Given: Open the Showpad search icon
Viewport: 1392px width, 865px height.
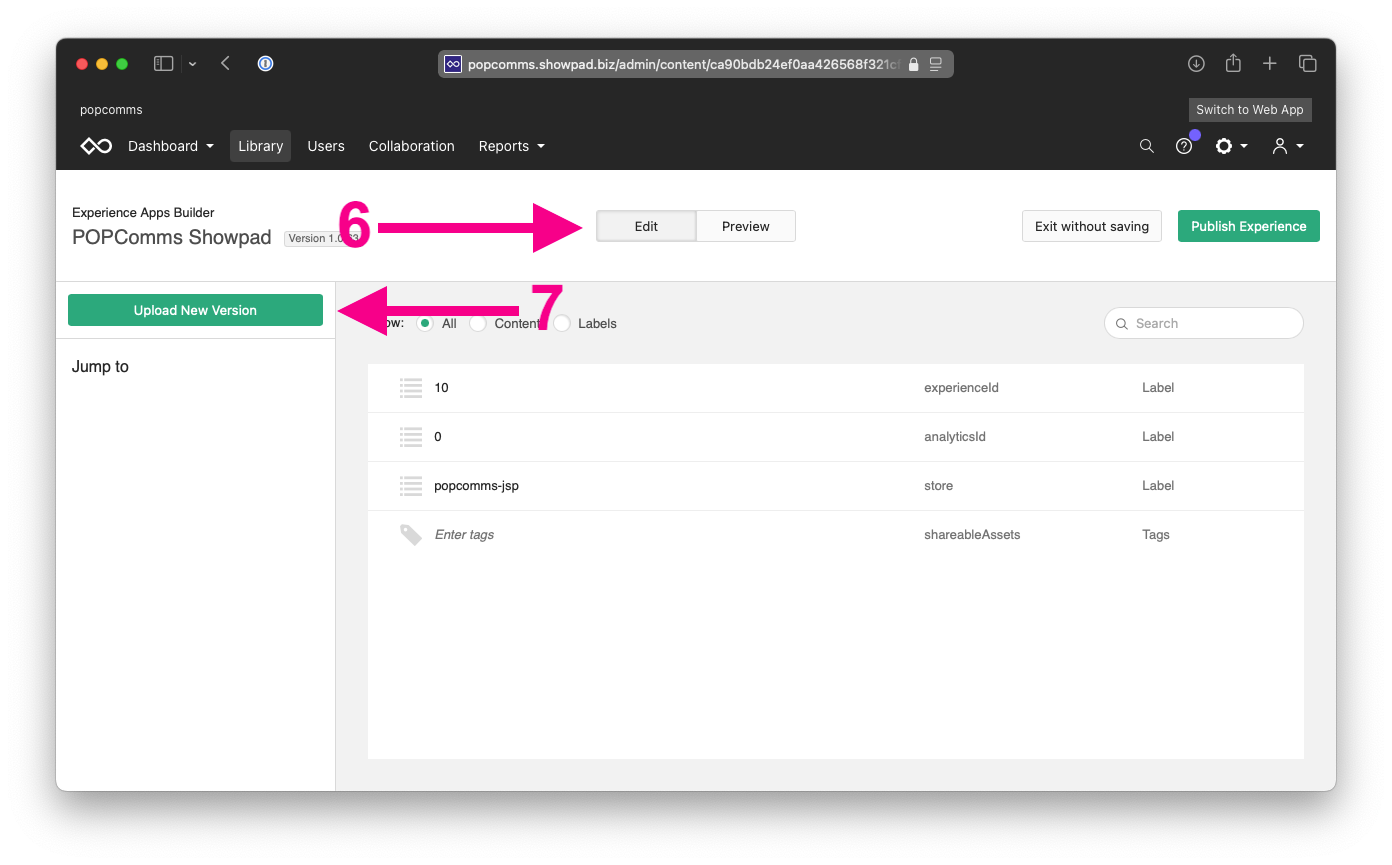Looking at the screenshot, I should 1146,146.
